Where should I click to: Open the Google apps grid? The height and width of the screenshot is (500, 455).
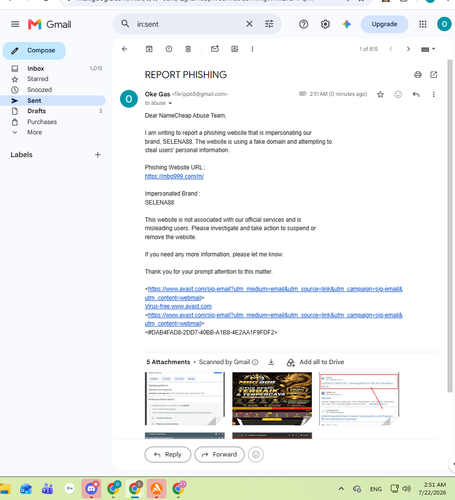423,24
